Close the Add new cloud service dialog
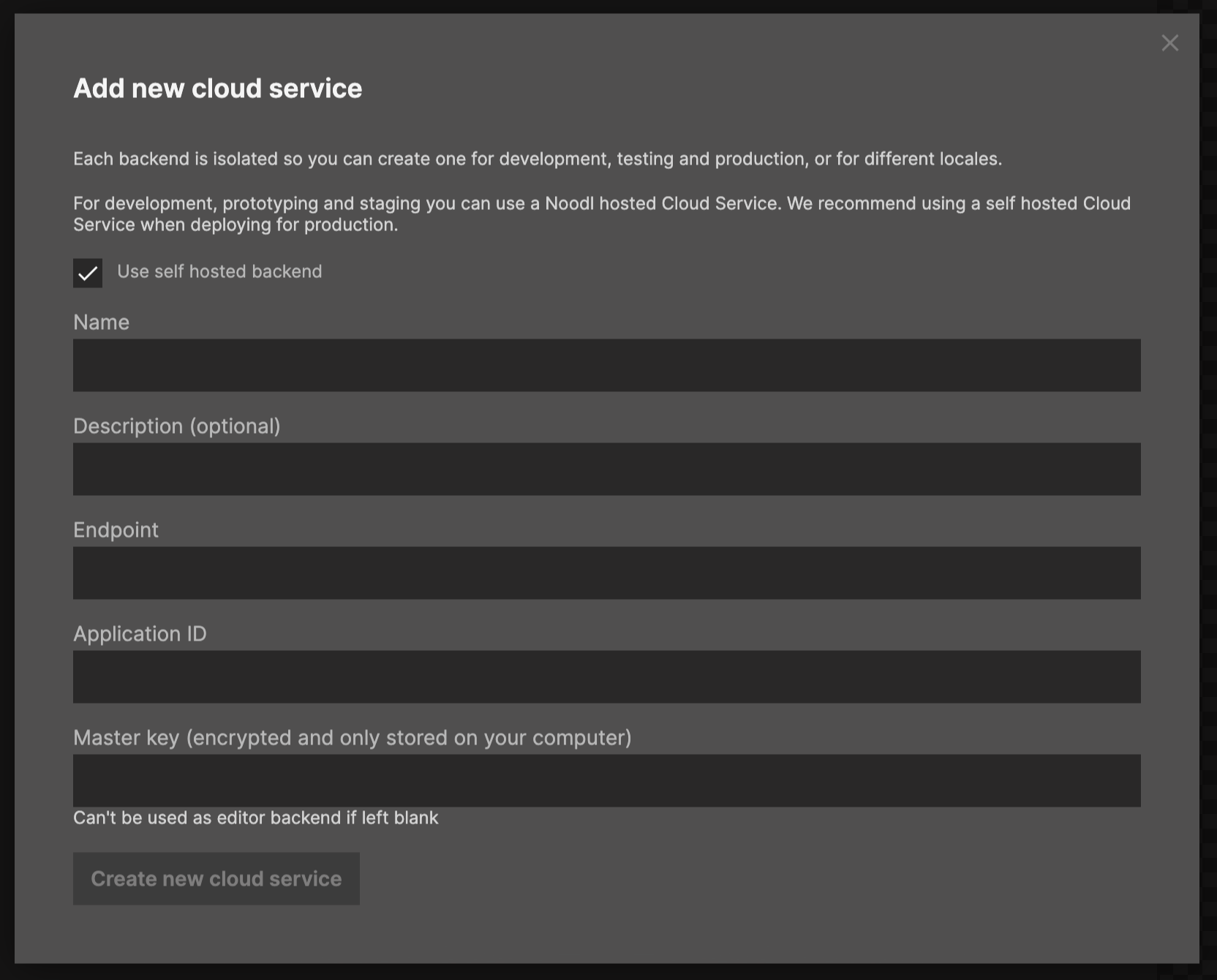Image resolution: width=1217 pixels, height=980 pixels. pos(1169,43)
